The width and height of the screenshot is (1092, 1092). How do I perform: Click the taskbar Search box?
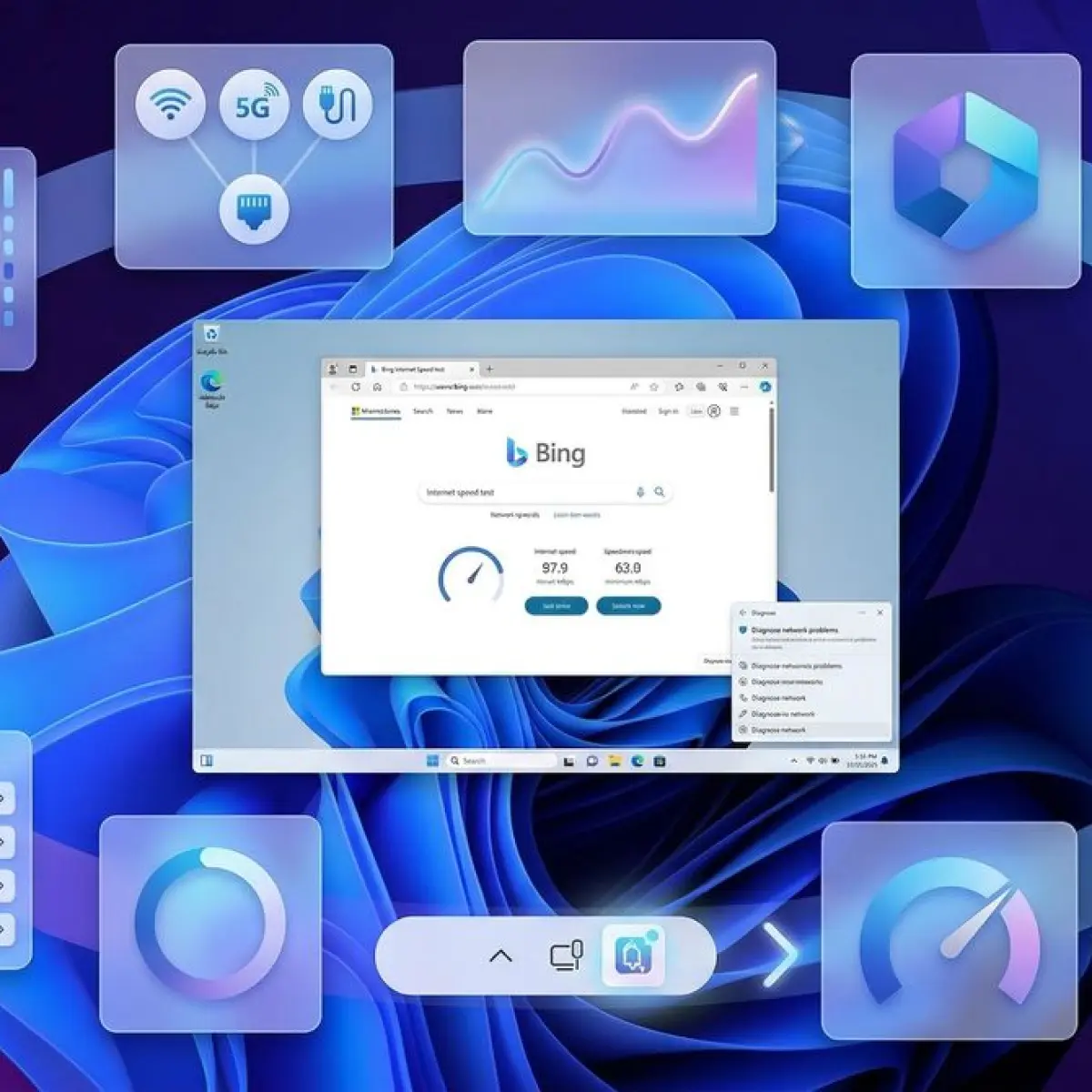click(x=501, y=761)
